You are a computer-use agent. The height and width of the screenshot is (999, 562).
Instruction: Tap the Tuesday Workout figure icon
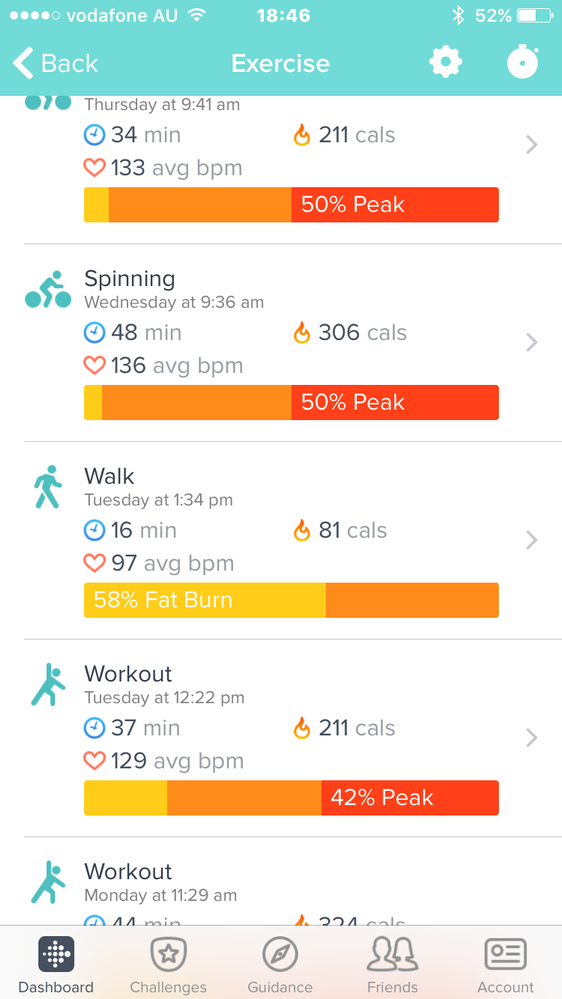point(48,684)
